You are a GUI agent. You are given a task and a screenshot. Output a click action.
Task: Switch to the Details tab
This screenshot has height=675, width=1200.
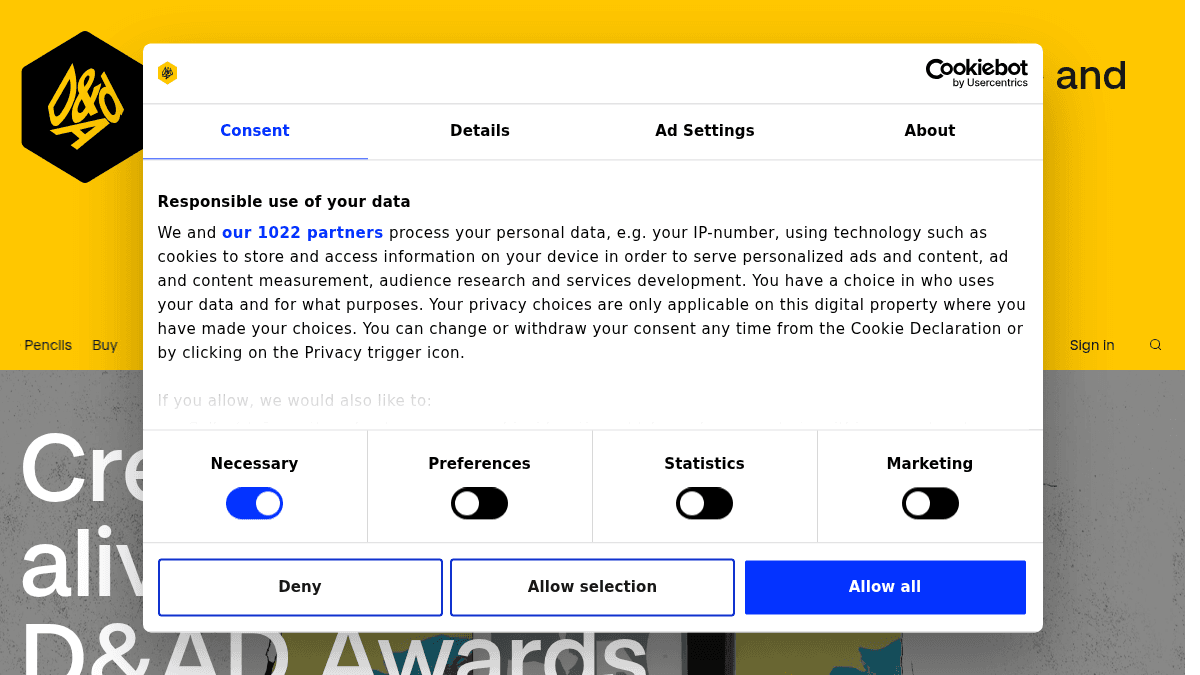pos(480,131)
